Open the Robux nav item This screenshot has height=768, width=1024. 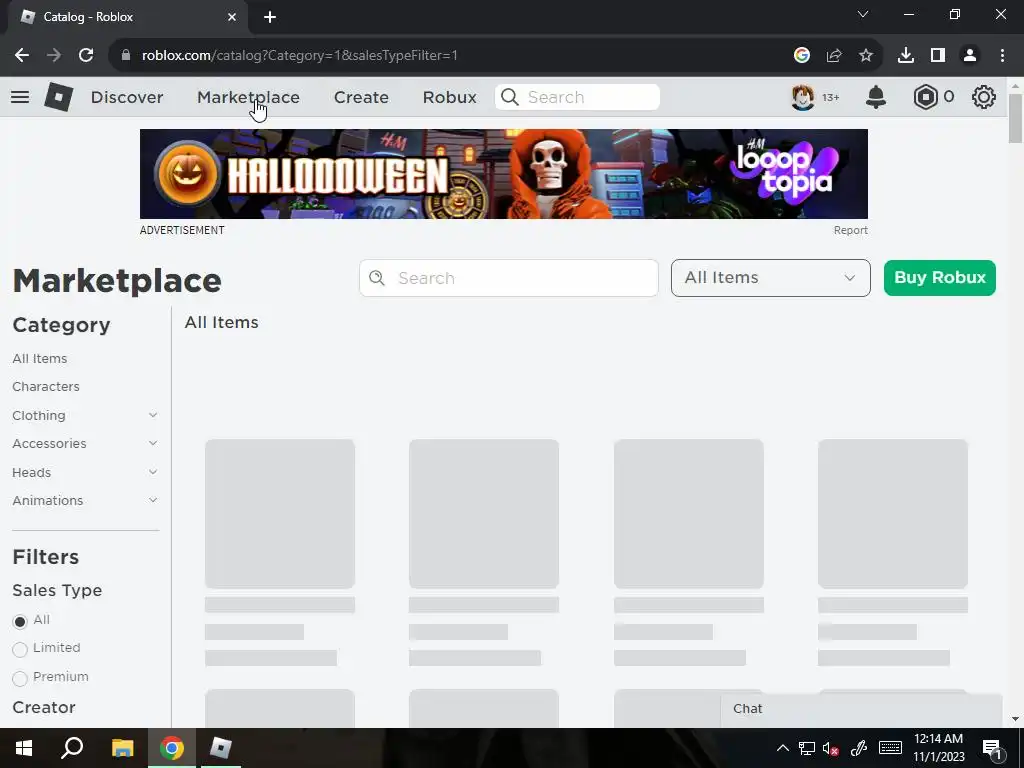click(449, 97)
